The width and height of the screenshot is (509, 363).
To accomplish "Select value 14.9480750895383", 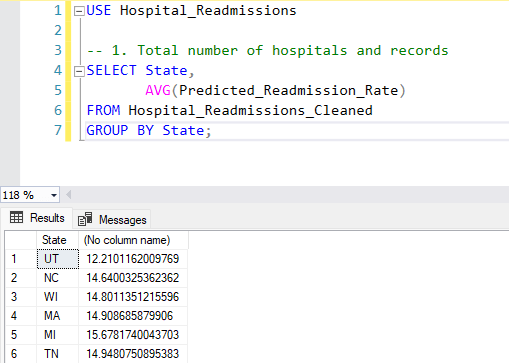I will point(133,354).
